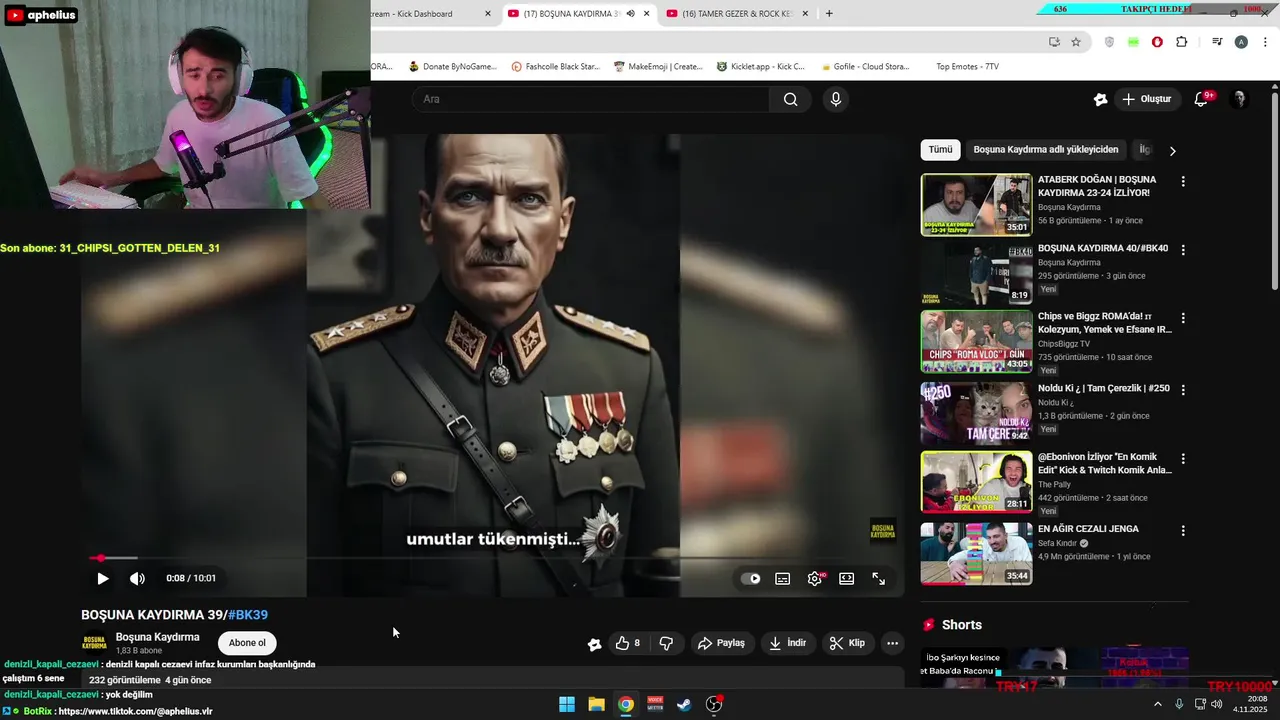Open options for Ebonivon İzliyor video
This screenshot has width=1280, height=720.
(1183, 459)
